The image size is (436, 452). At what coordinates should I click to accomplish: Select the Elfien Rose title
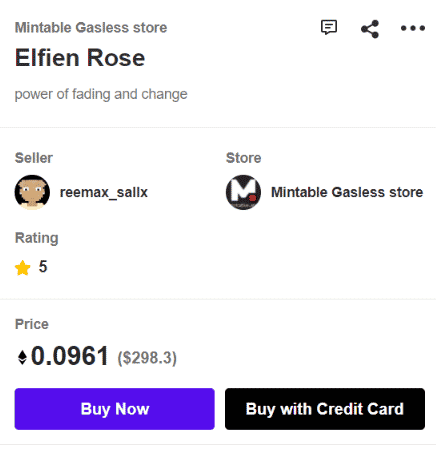[x=80, y=58]
